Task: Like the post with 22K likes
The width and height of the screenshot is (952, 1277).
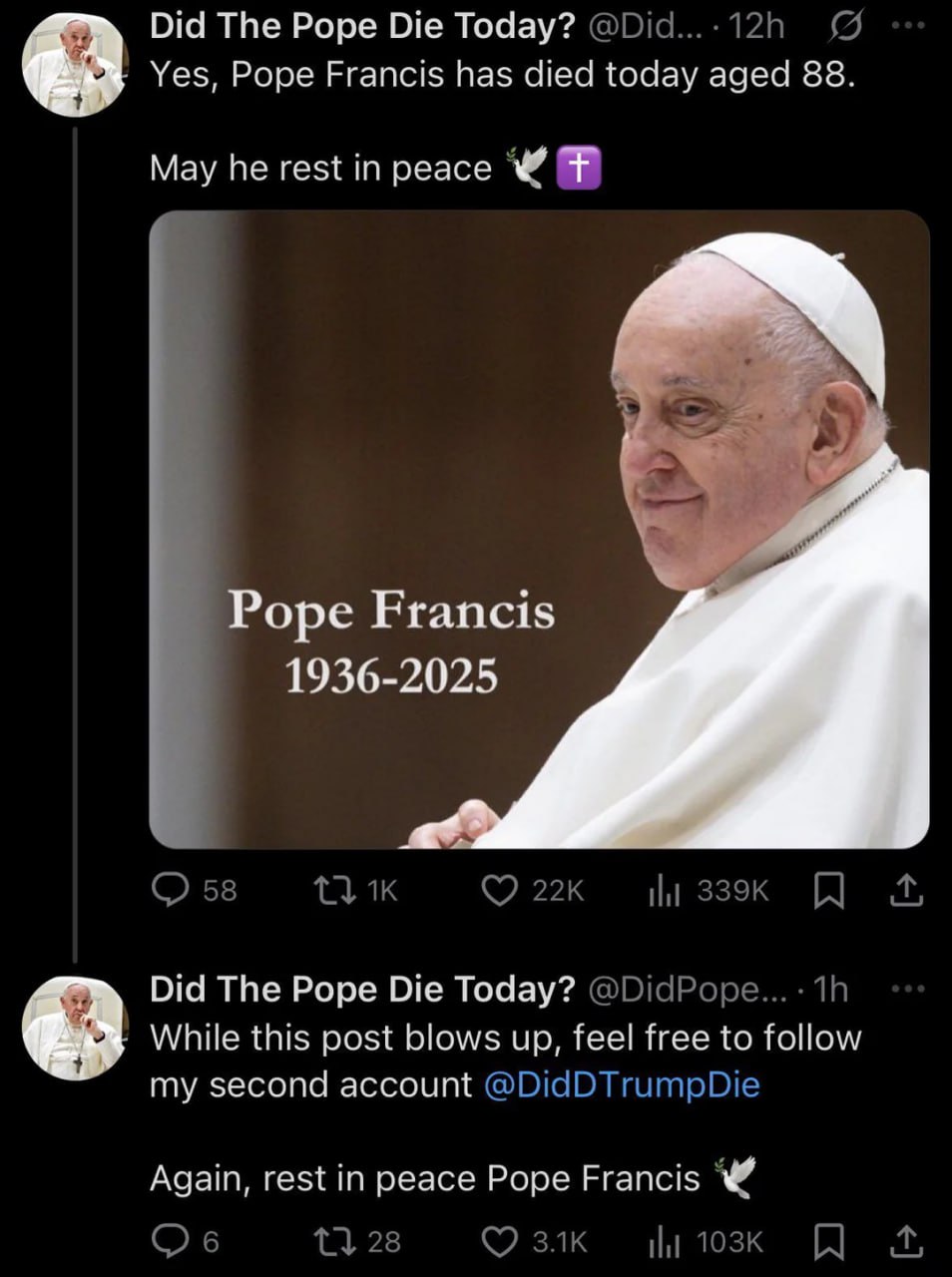Action: [498, 890]
